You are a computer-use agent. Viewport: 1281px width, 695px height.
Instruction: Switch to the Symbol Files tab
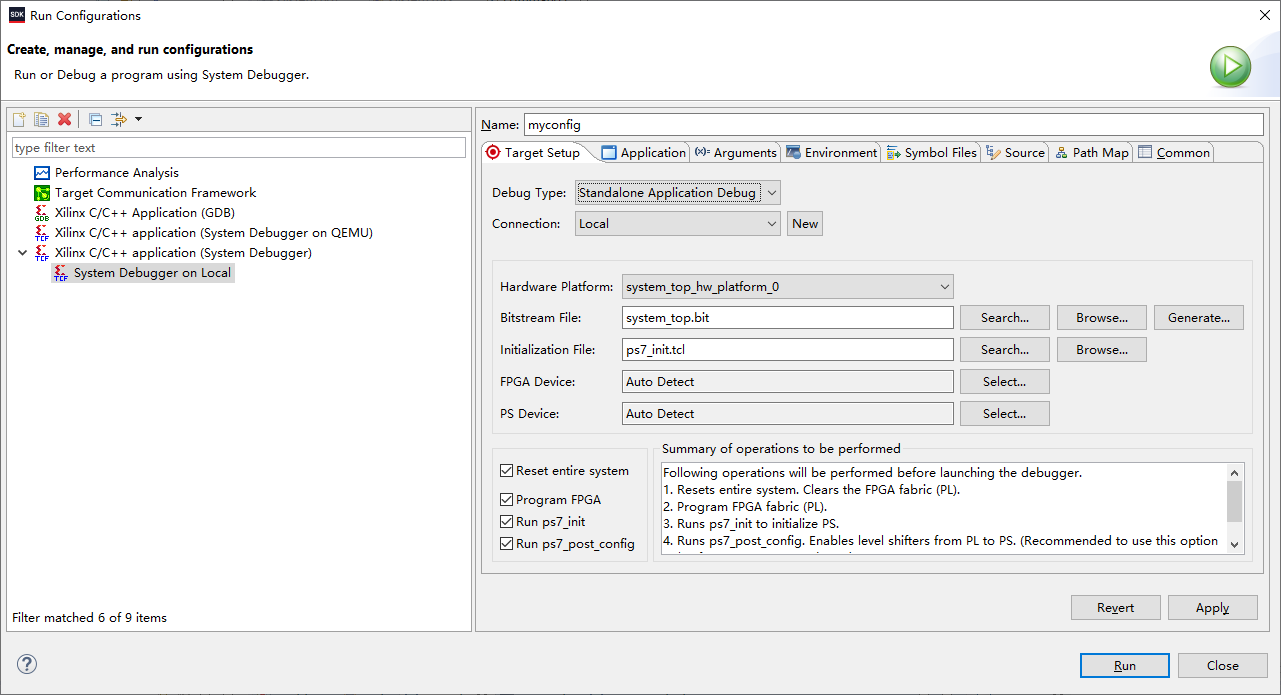point(932,153)
